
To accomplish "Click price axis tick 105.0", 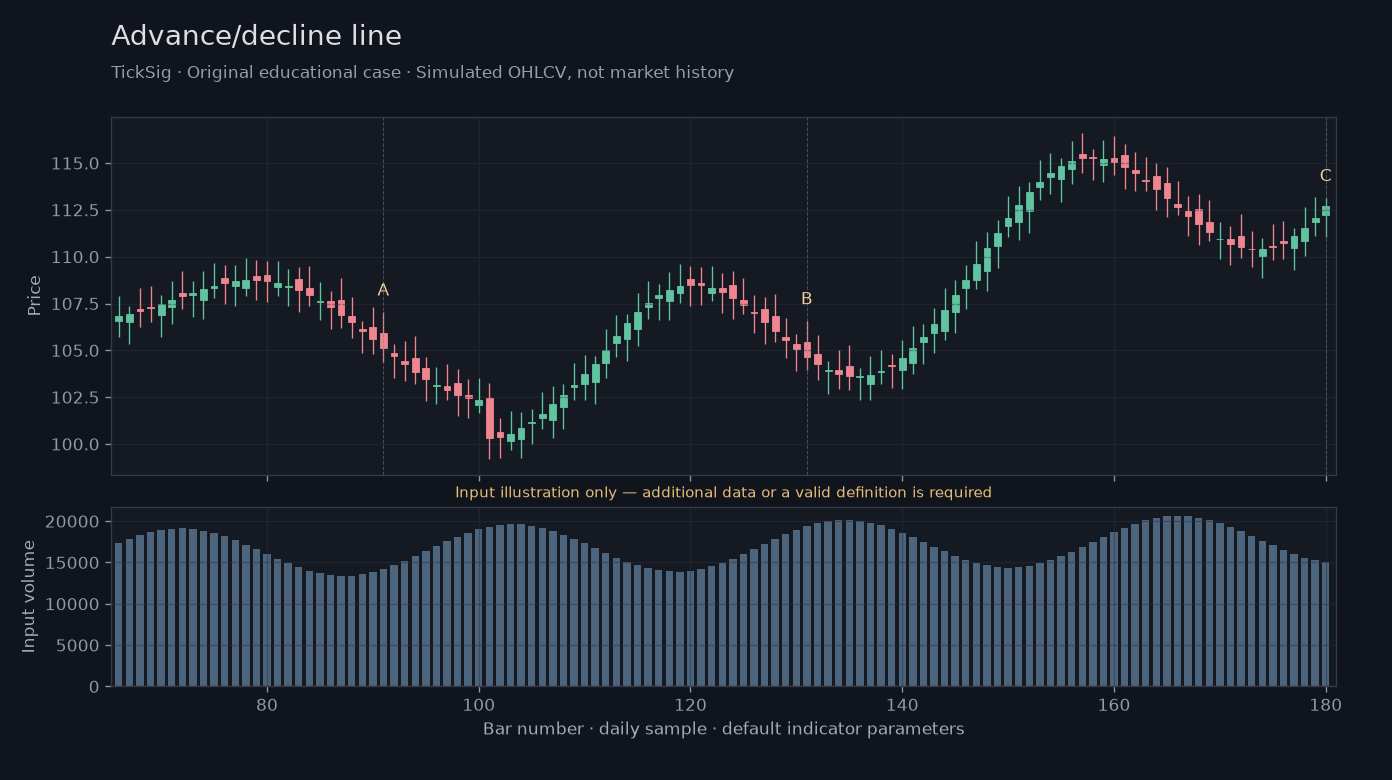I will pos(75,351).
